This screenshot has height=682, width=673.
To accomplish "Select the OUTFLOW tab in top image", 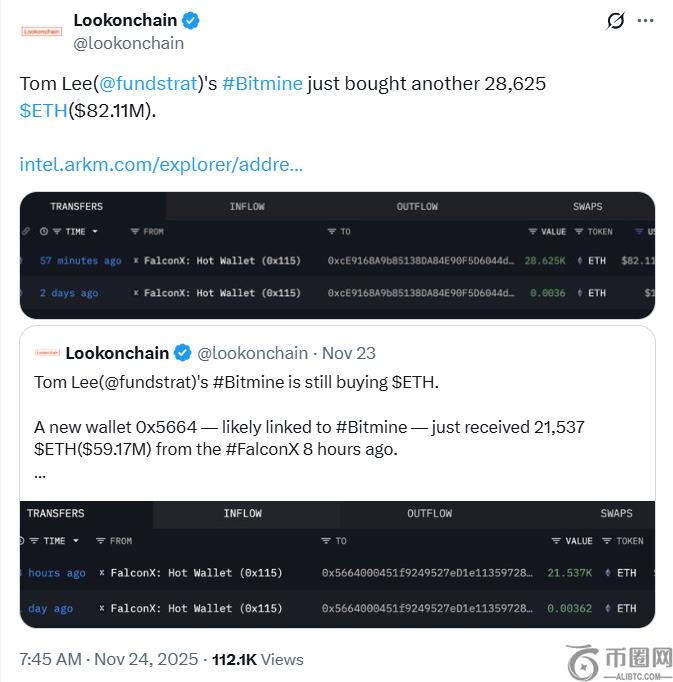I will [417, 207].
